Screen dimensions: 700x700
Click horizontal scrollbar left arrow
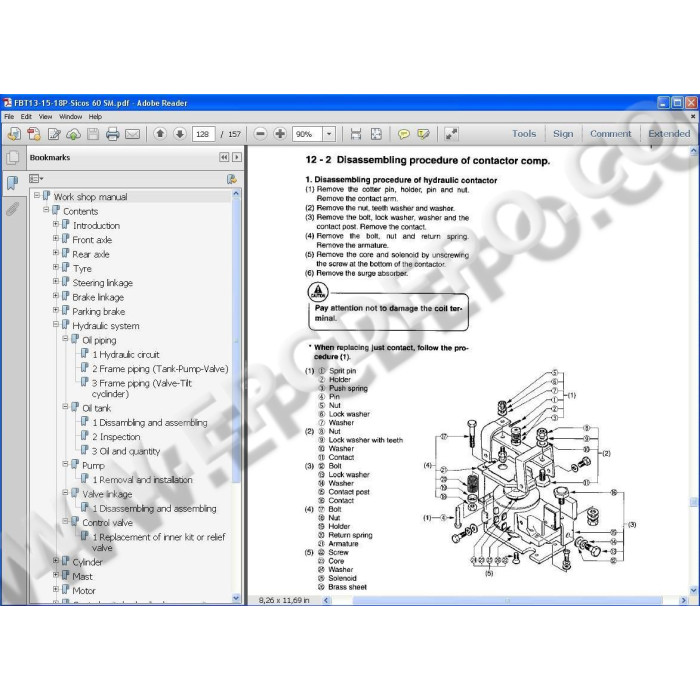click(x=326, y=600)
